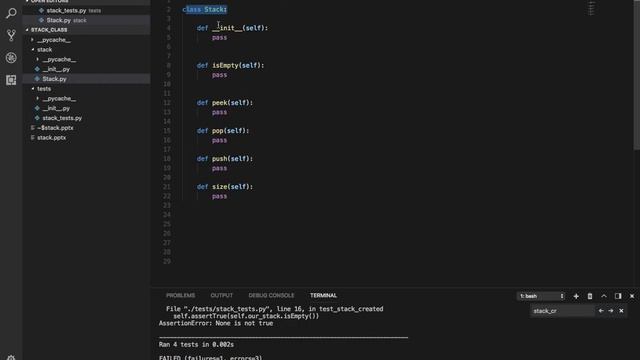This screenshot has width=640, height=360.
Task: Click 'AssertionError: None is not true' text
Action: pos(216,323)
